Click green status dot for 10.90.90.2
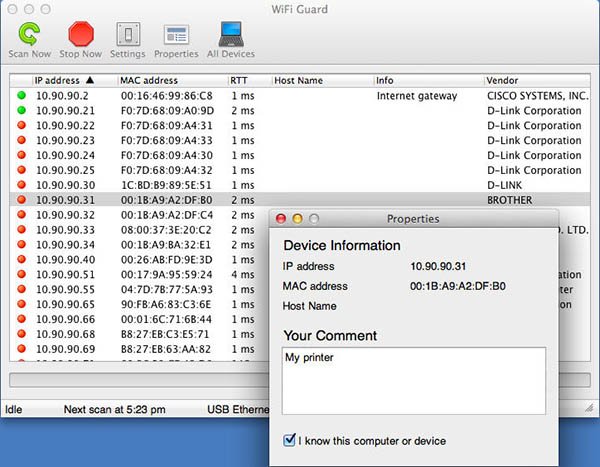The image size is (600, 467). tap(21, 96)
